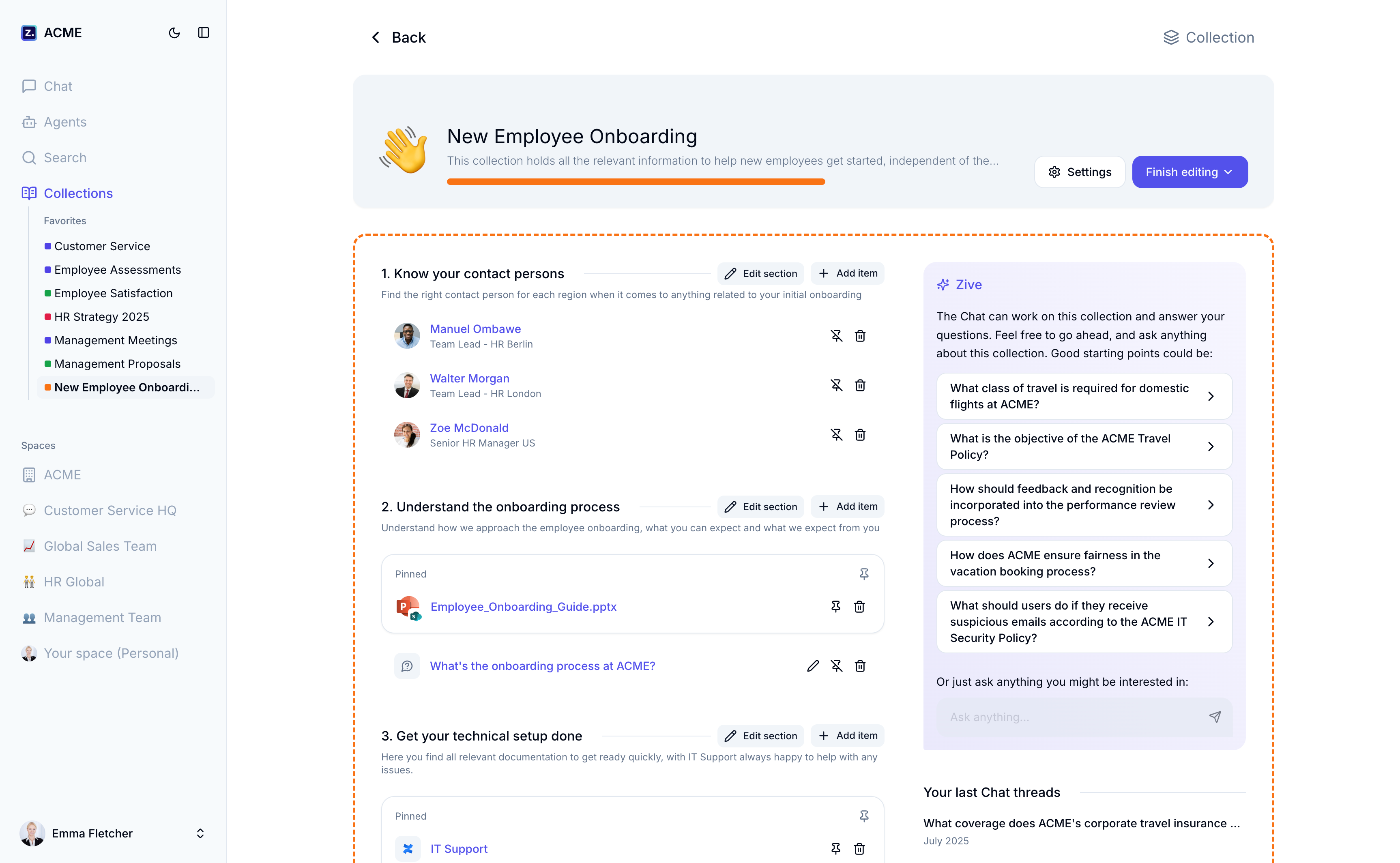The width and height of the screenshot is (1400, 863).
Task: Delete Manuel Ombawe contact entry
Action: (859, 336)
